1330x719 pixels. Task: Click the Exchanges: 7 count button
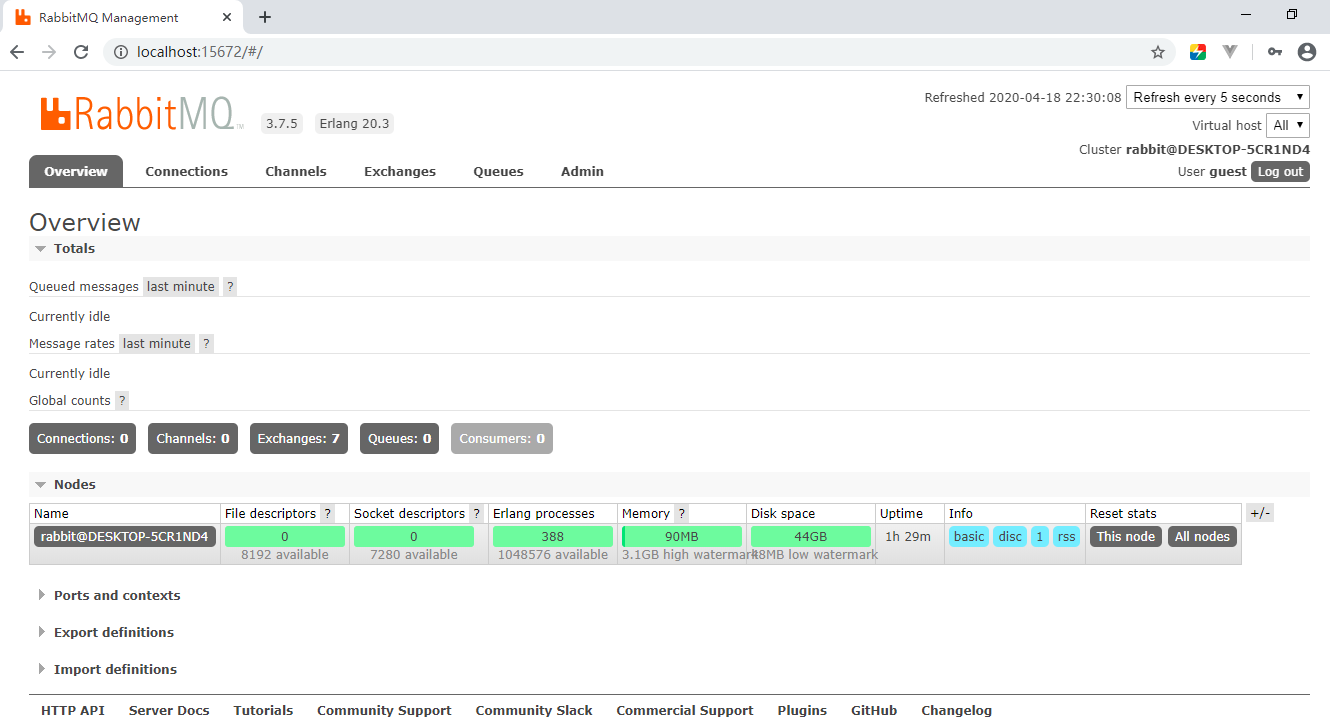point(299,439)
